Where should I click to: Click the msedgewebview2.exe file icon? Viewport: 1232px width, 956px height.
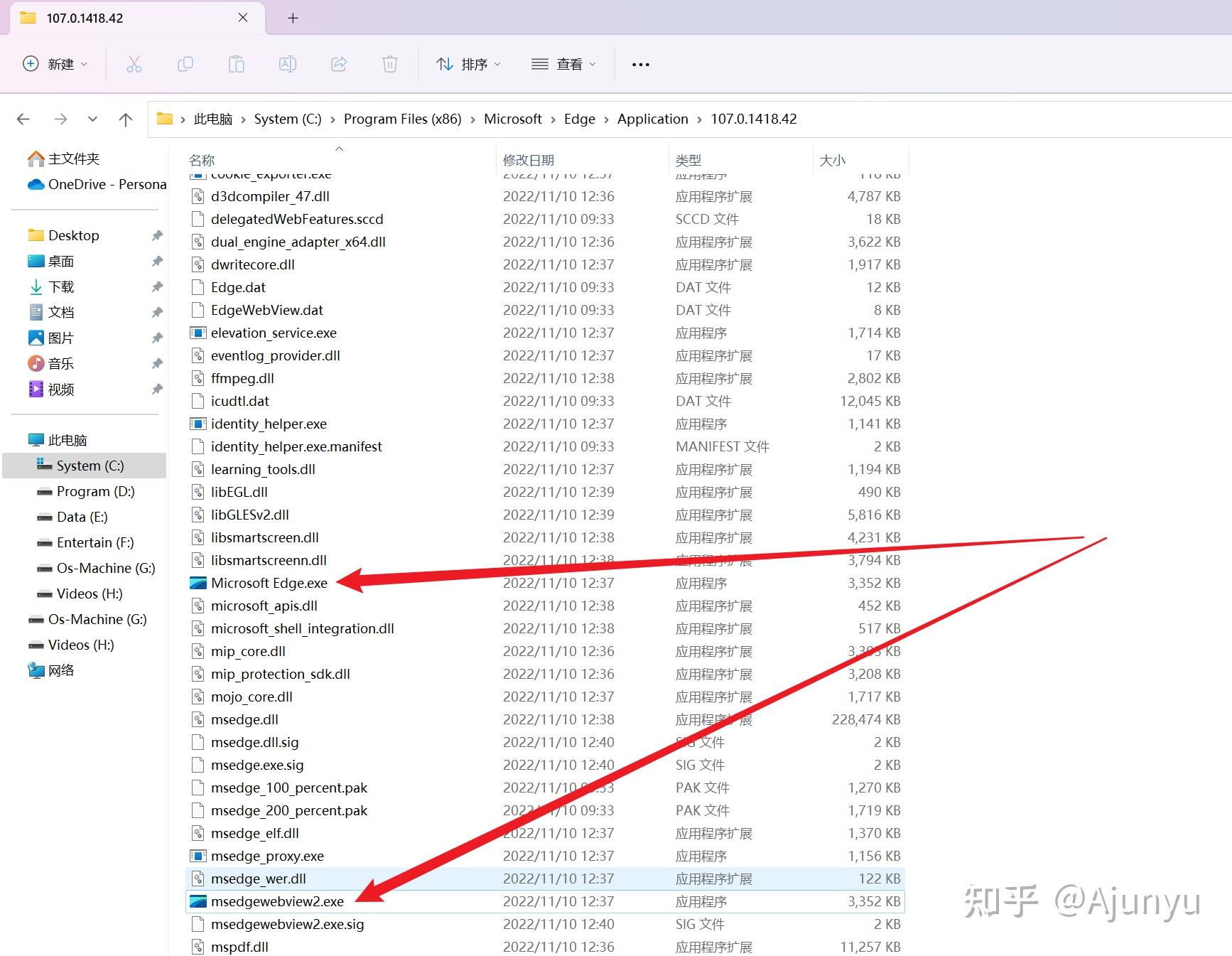tap(198, 901)
